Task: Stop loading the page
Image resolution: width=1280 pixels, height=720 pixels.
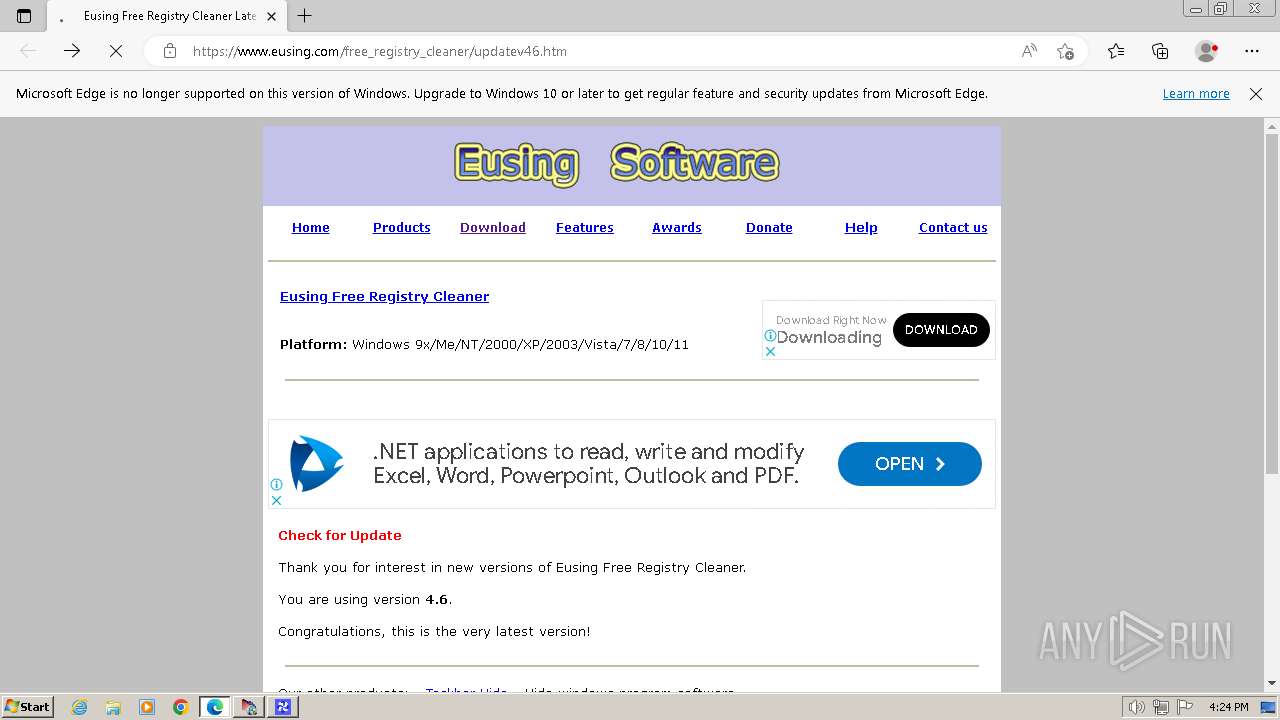Action: [116, 51]
